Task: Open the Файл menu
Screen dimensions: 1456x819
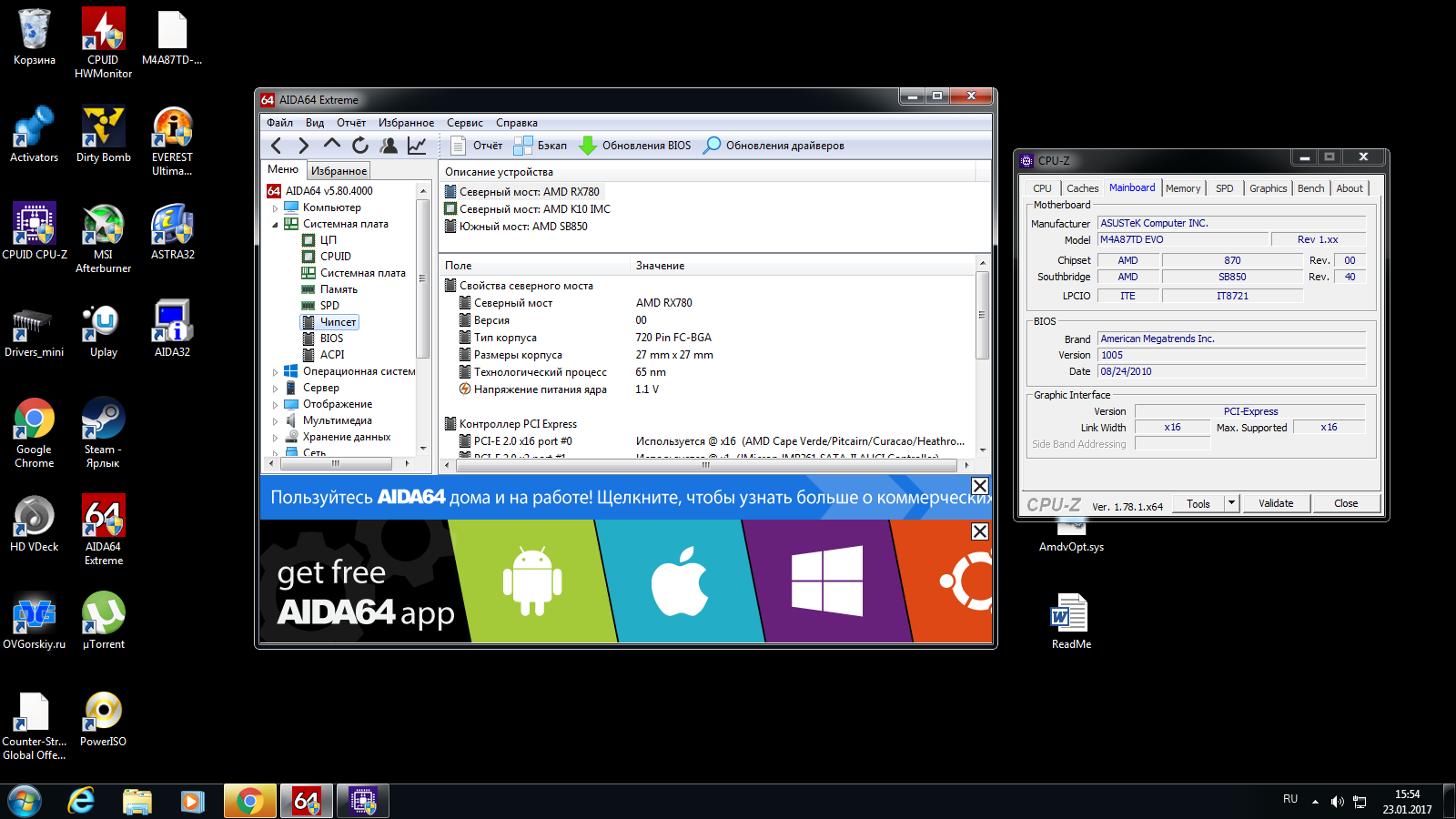Action: coord(279,123)
